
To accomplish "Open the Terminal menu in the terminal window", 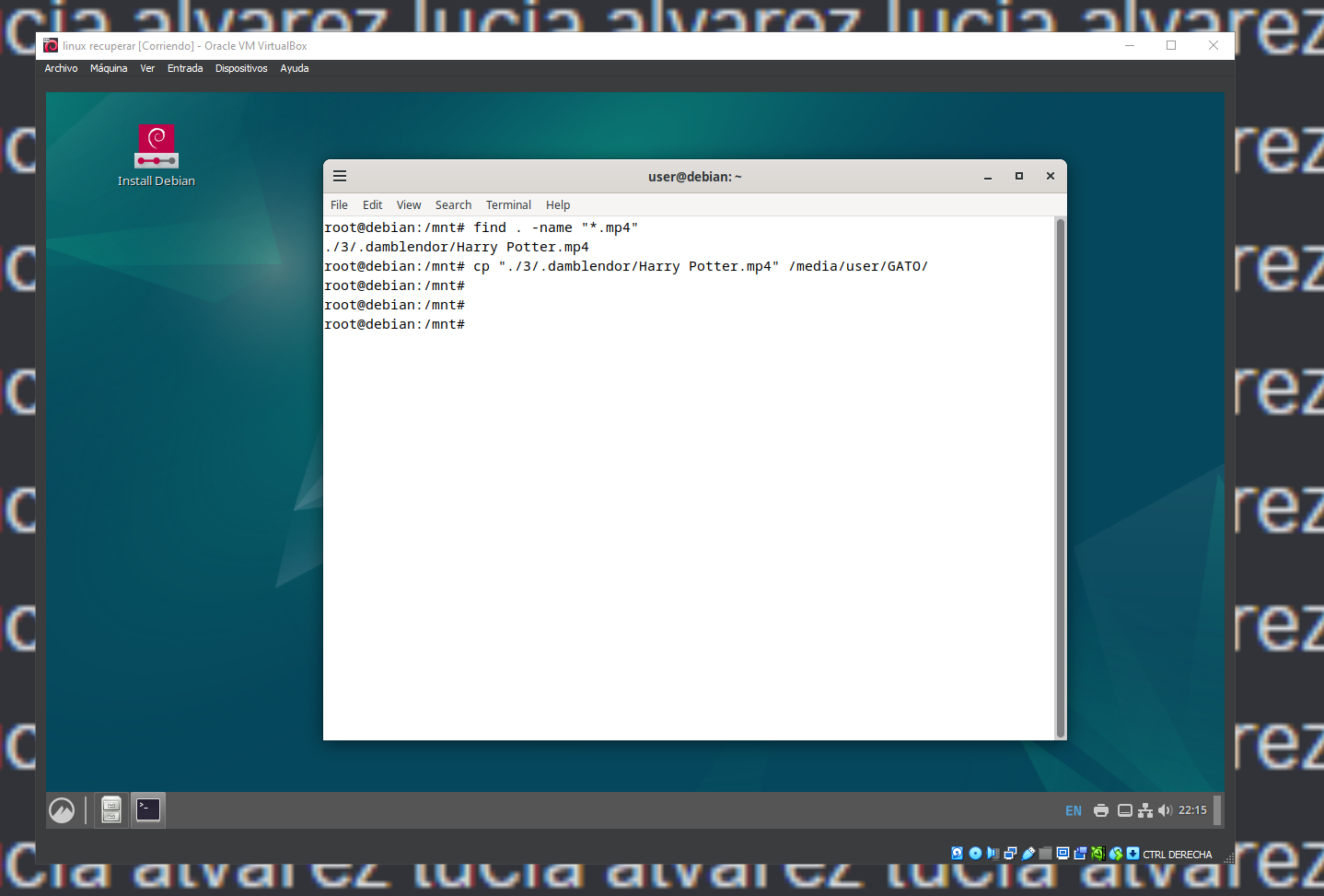I will point(508,204).
